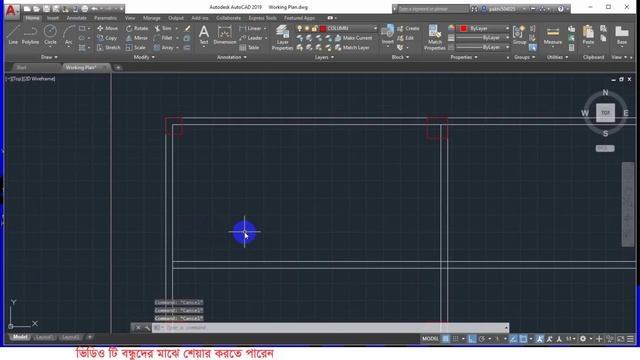Open the Insert ribbon tab
The width and height of the screenshot is (640, 360).
pyautogui.click(x=53, y=18)
